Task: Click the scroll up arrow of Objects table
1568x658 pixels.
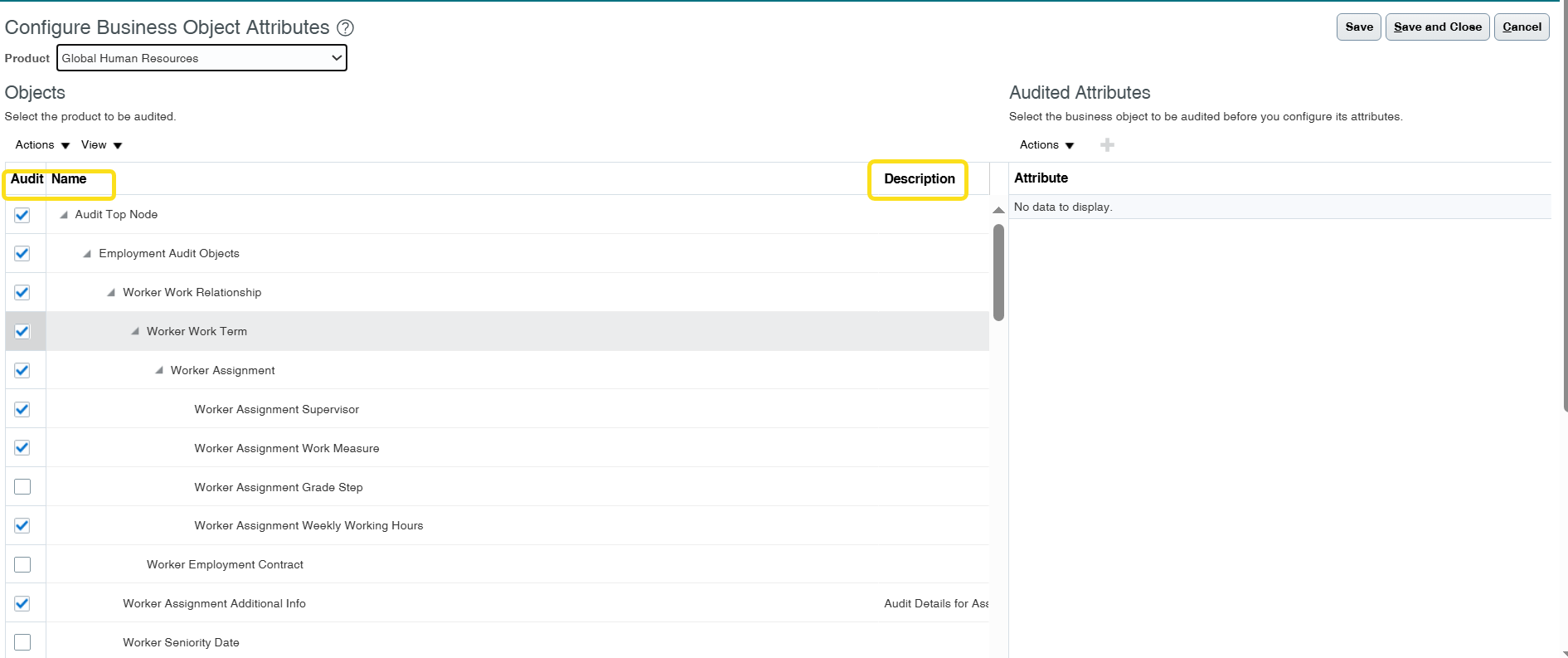Action: [x=998, y=211]
